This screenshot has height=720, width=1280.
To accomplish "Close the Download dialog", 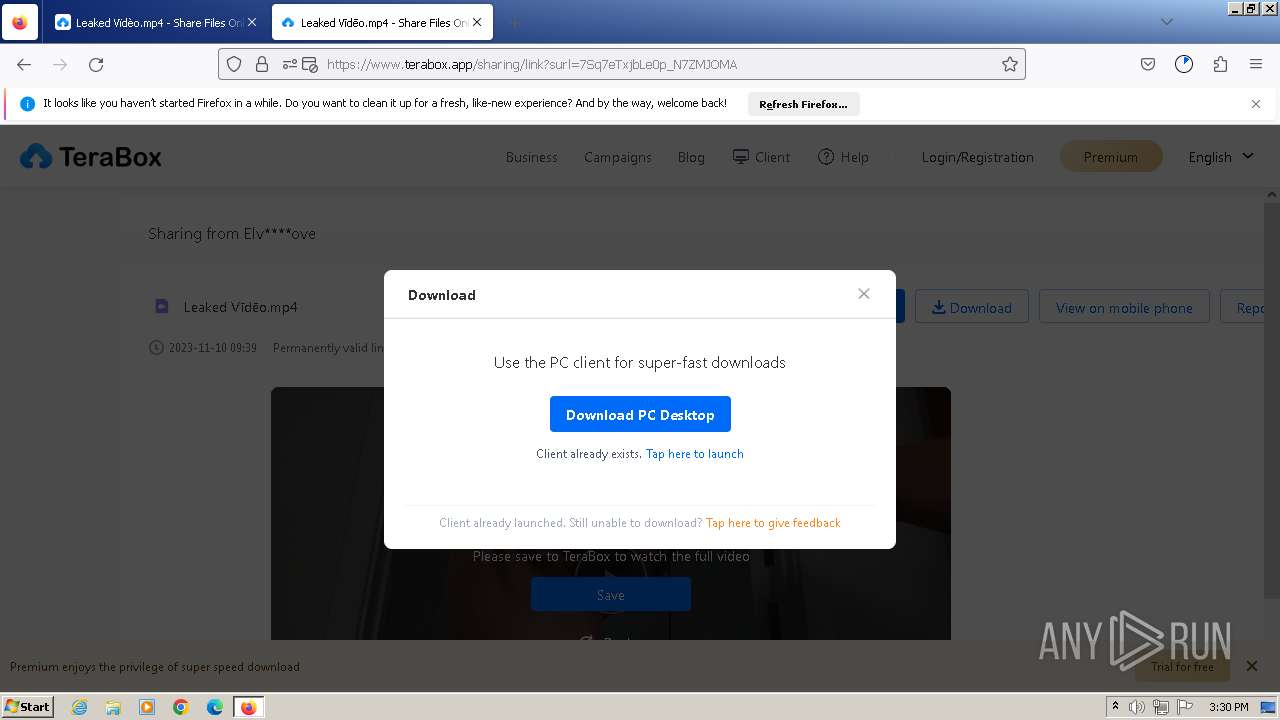I will pos(864,294).
